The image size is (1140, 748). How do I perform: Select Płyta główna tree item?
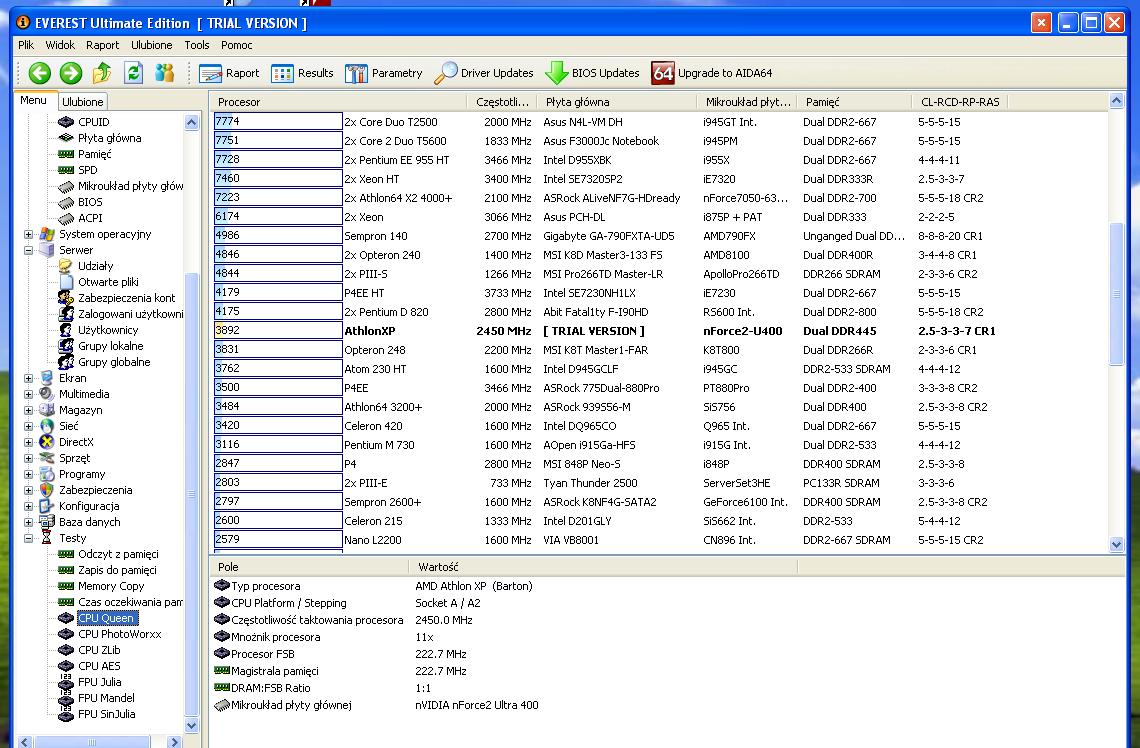pyautogui.click(x=110, y=138)
